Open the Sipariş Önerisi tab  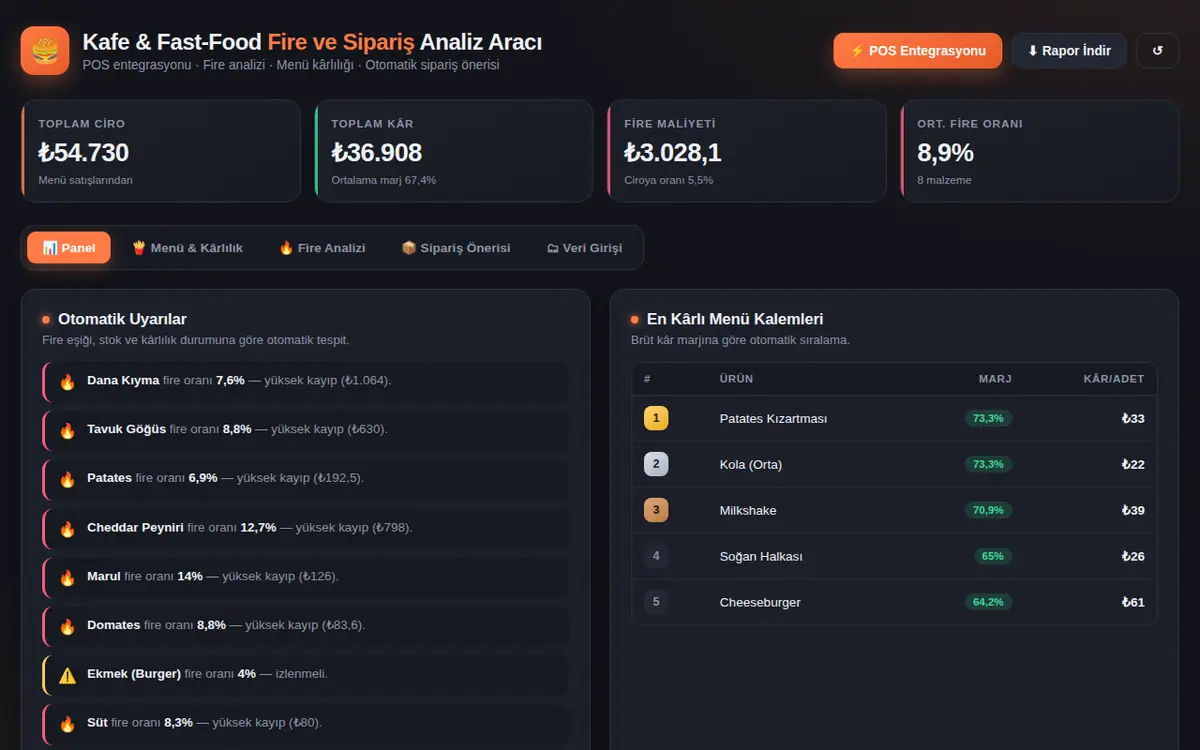pyautogui.click(x=456, y=248)
